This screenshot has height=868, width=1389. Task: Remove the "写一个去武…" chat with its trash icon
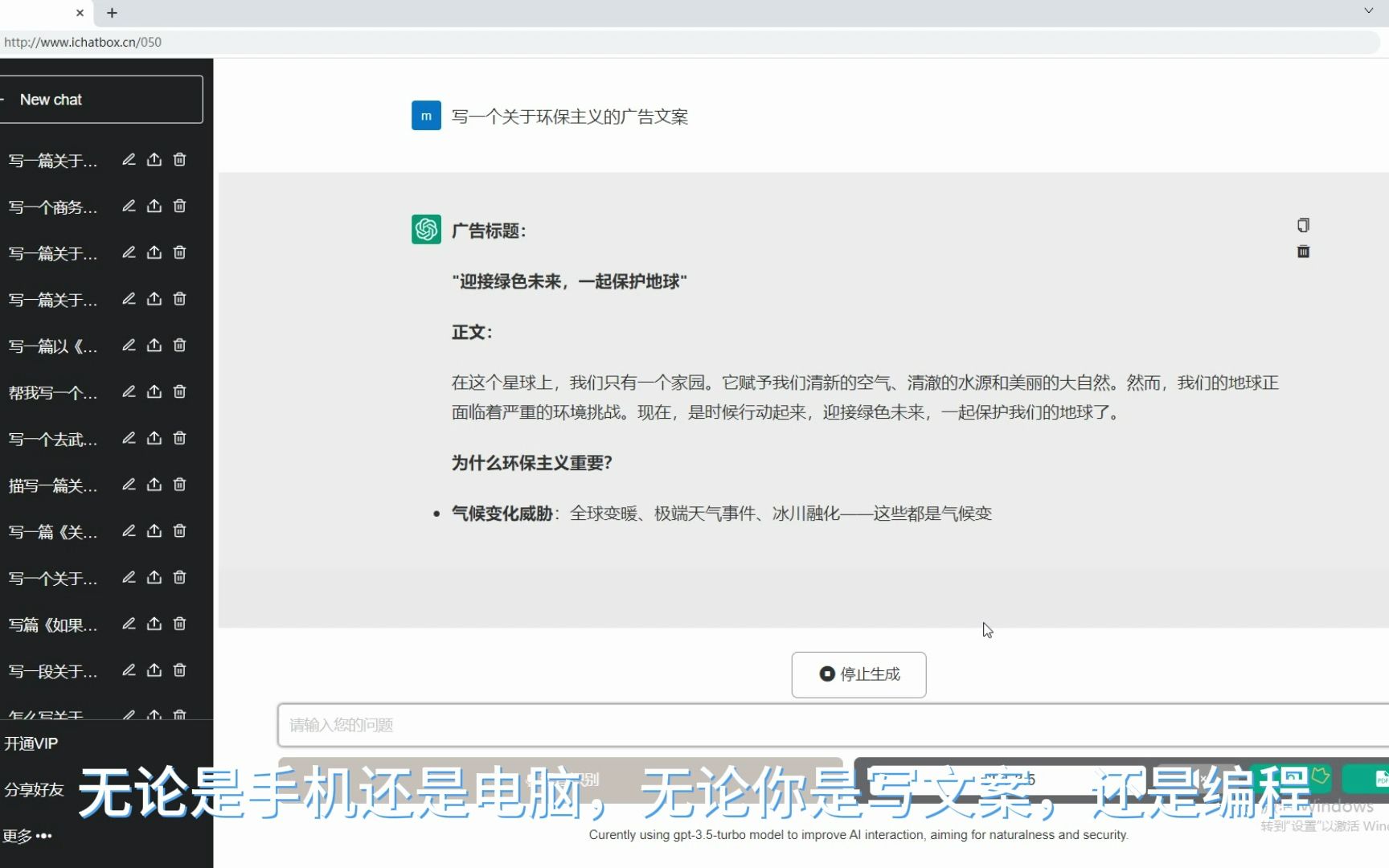coord(180,438)
